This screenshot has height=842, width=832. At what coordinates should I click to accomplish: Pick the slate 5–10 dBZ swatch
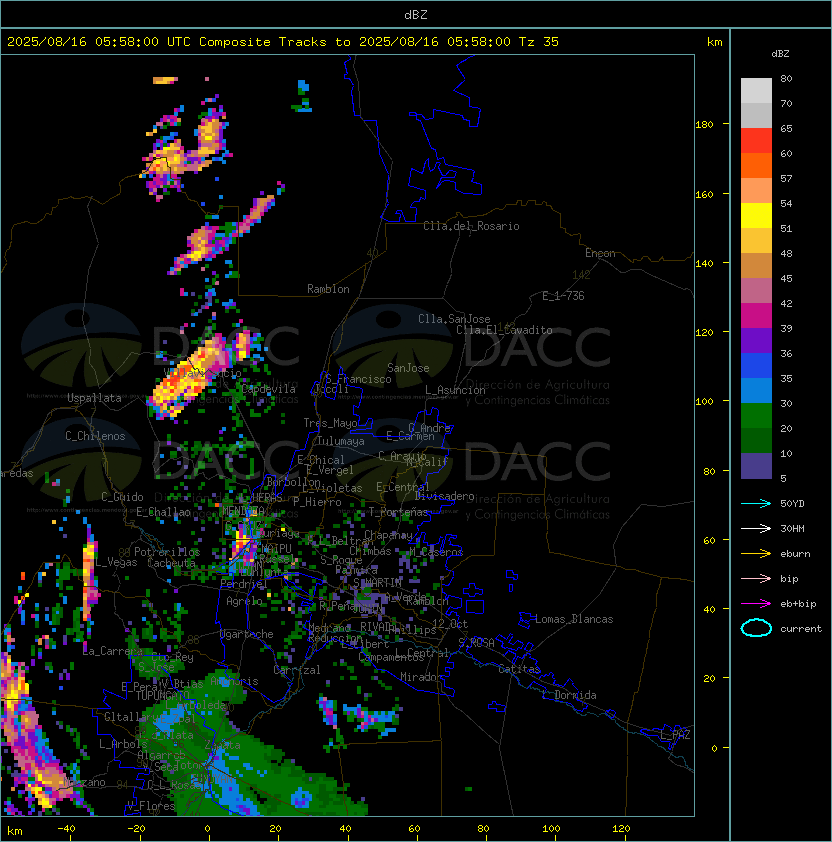pyautogui.click(x=756, y=466)
